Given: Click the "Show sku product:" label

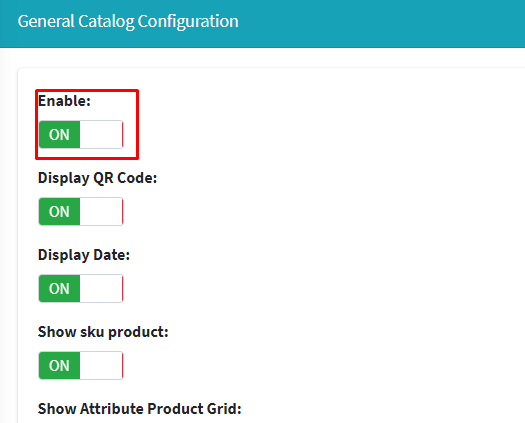Looking at the screenshot, I should (103, 332).
